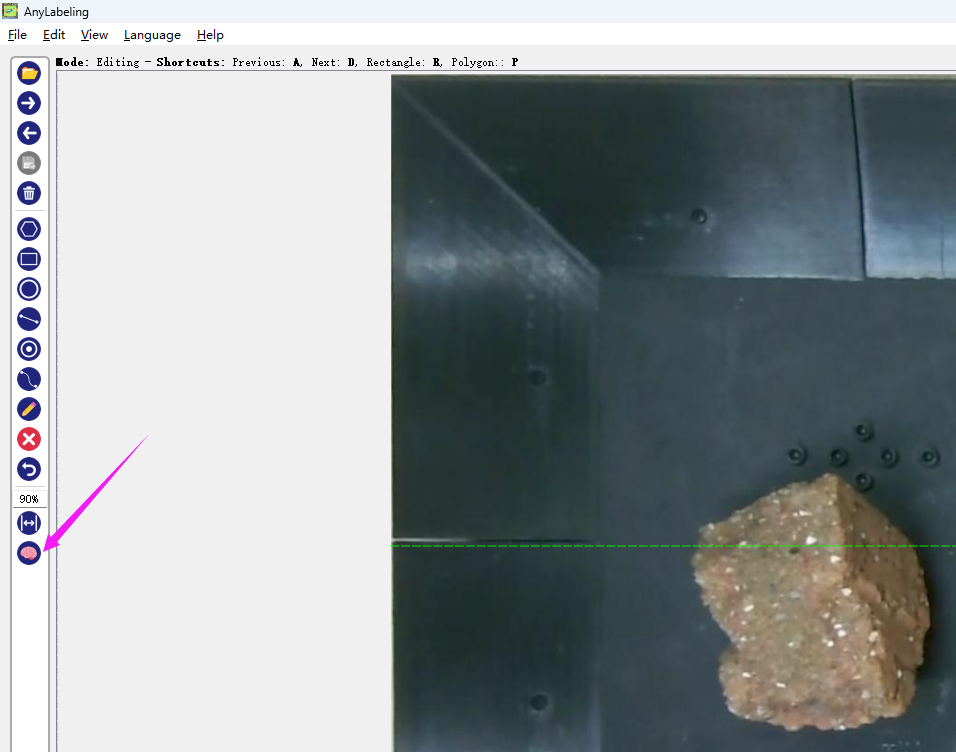Go to previous image with left arrow
The image size is (956, 752).
coord(29,133)
